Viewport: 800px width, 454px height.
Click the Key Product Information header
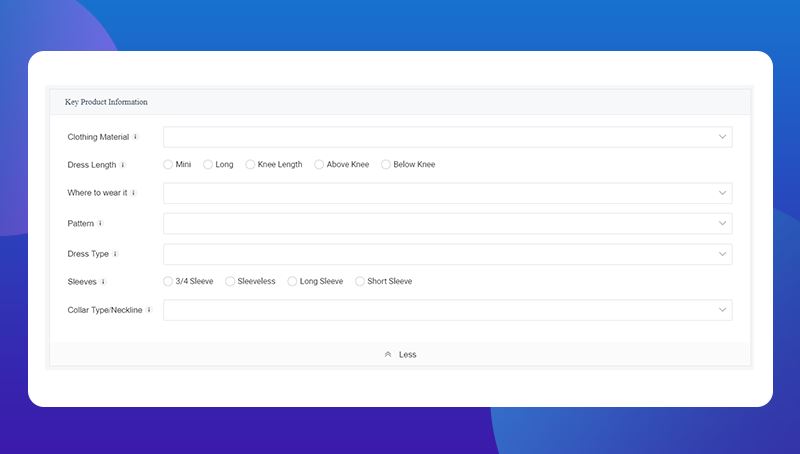pos(106,102)
